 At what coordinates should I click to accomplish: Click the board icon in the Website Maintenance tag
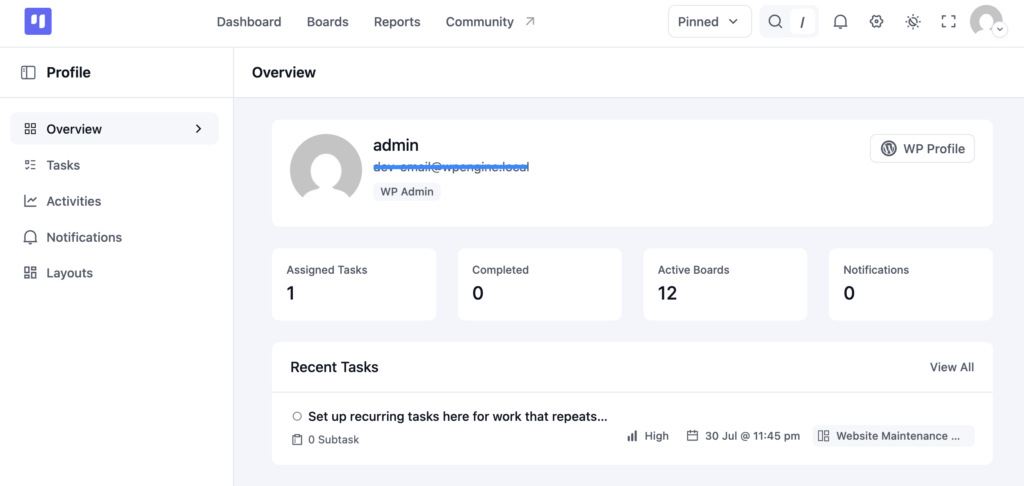point(824,436)
